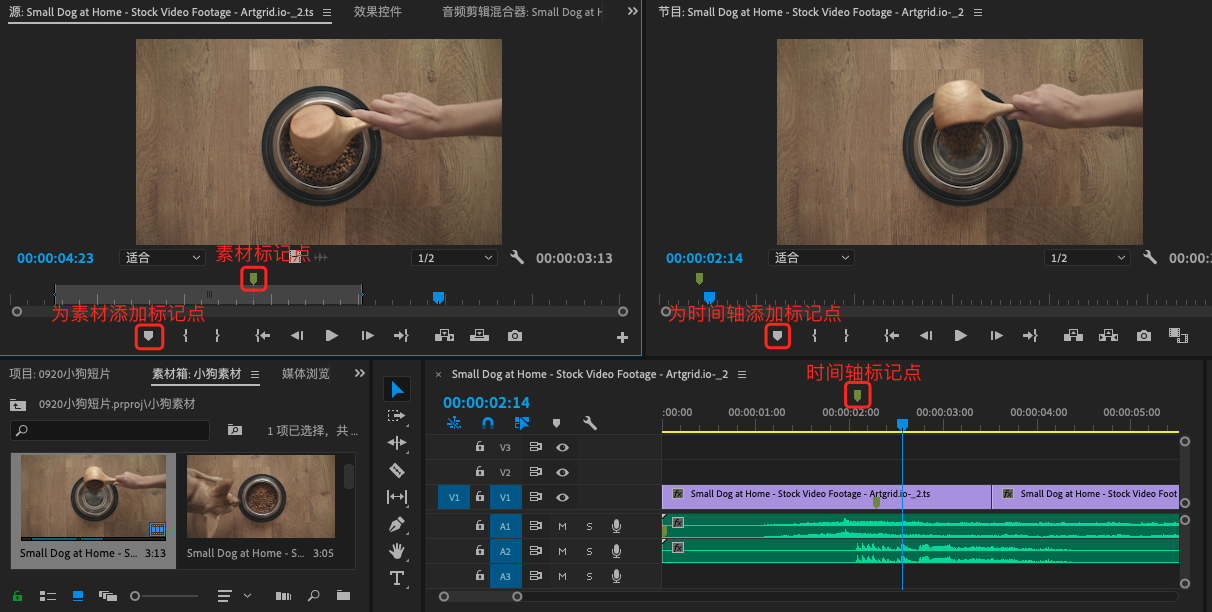Open Source monitor zoom dropdown "适合"
Image resolution: width=1212 pixels, height=612 pixels.
coord(162,258)
